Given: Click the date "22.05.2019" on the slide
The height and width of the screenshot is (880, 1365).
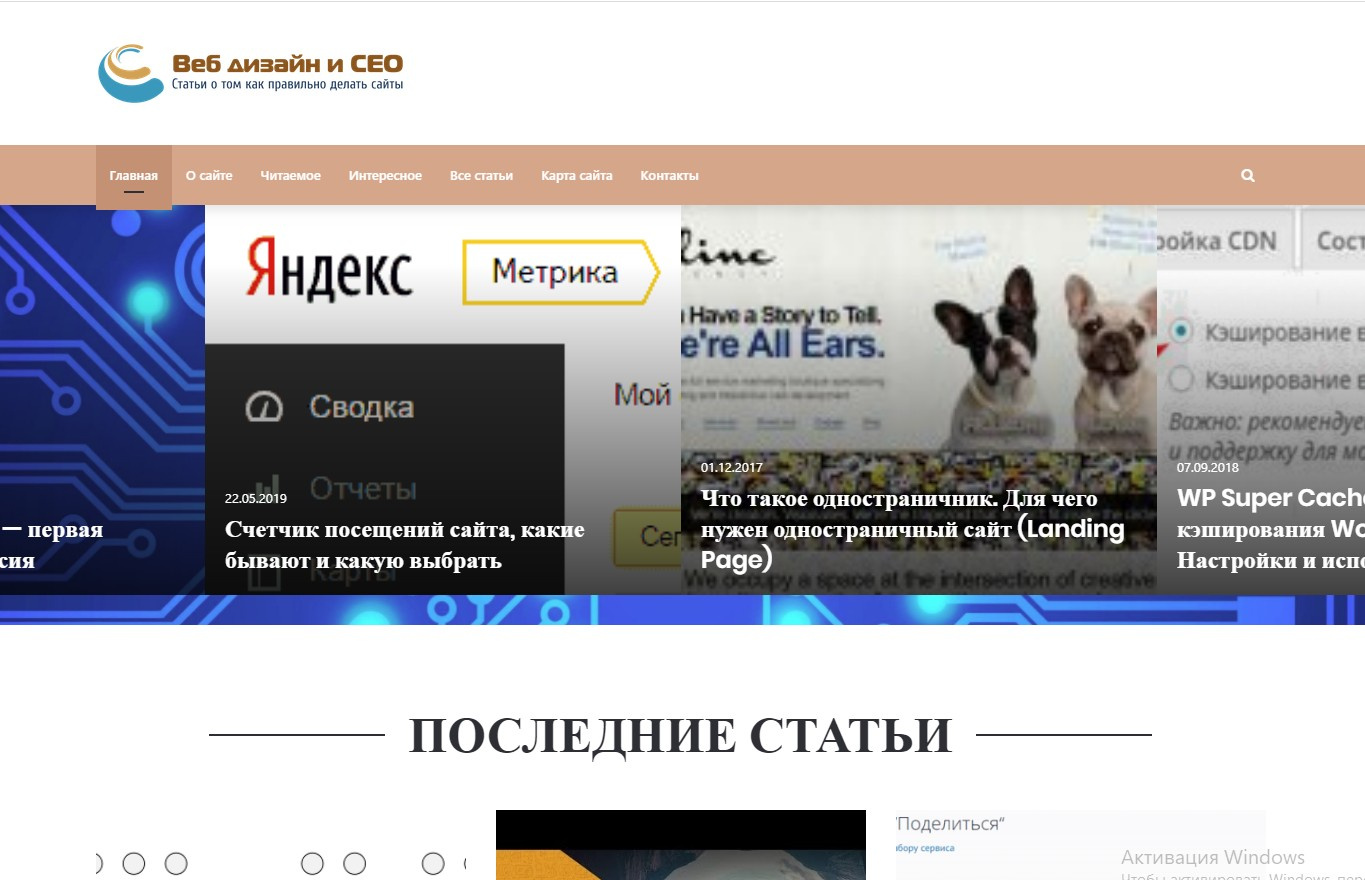Looking at the screenshot, I should pyautogui.click(x=256, y=498).
